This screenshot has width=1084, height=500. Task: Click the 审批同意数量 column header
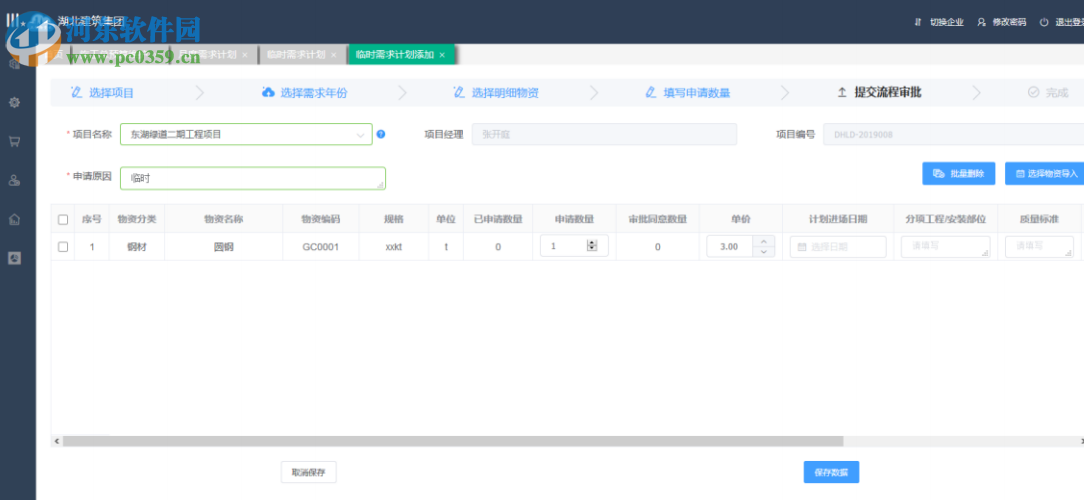pos(657,219)
